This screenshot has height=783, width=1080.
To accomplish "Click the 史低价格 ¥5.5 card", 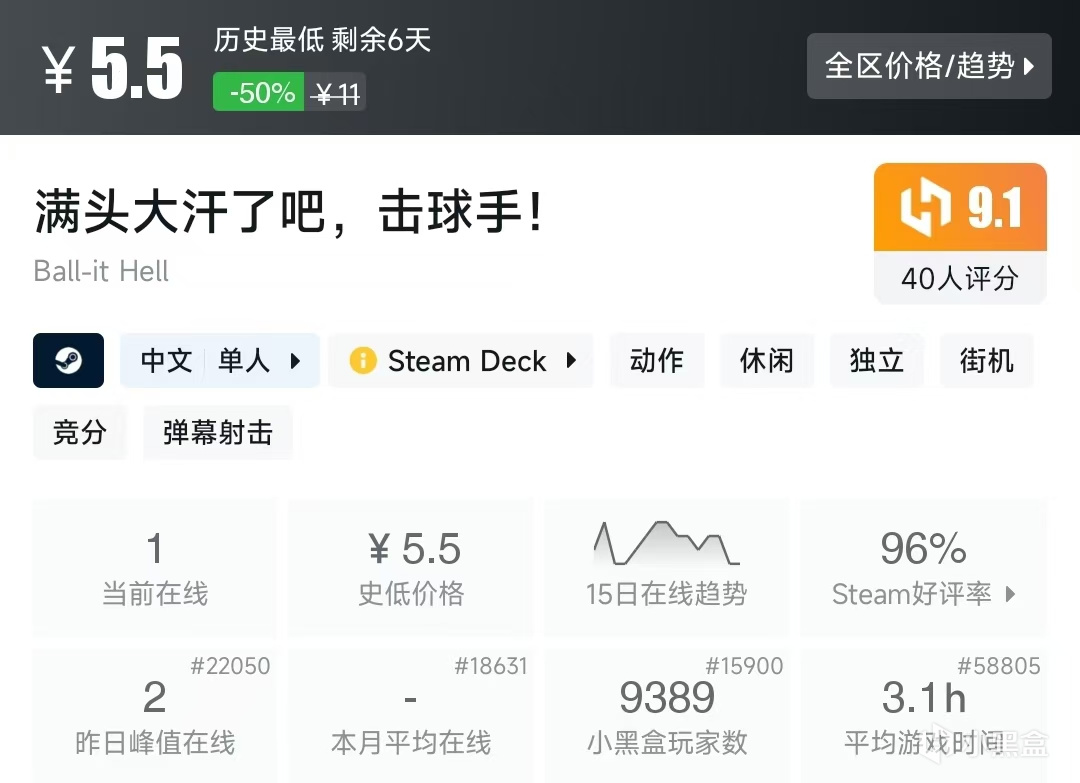I will point(410,565).
